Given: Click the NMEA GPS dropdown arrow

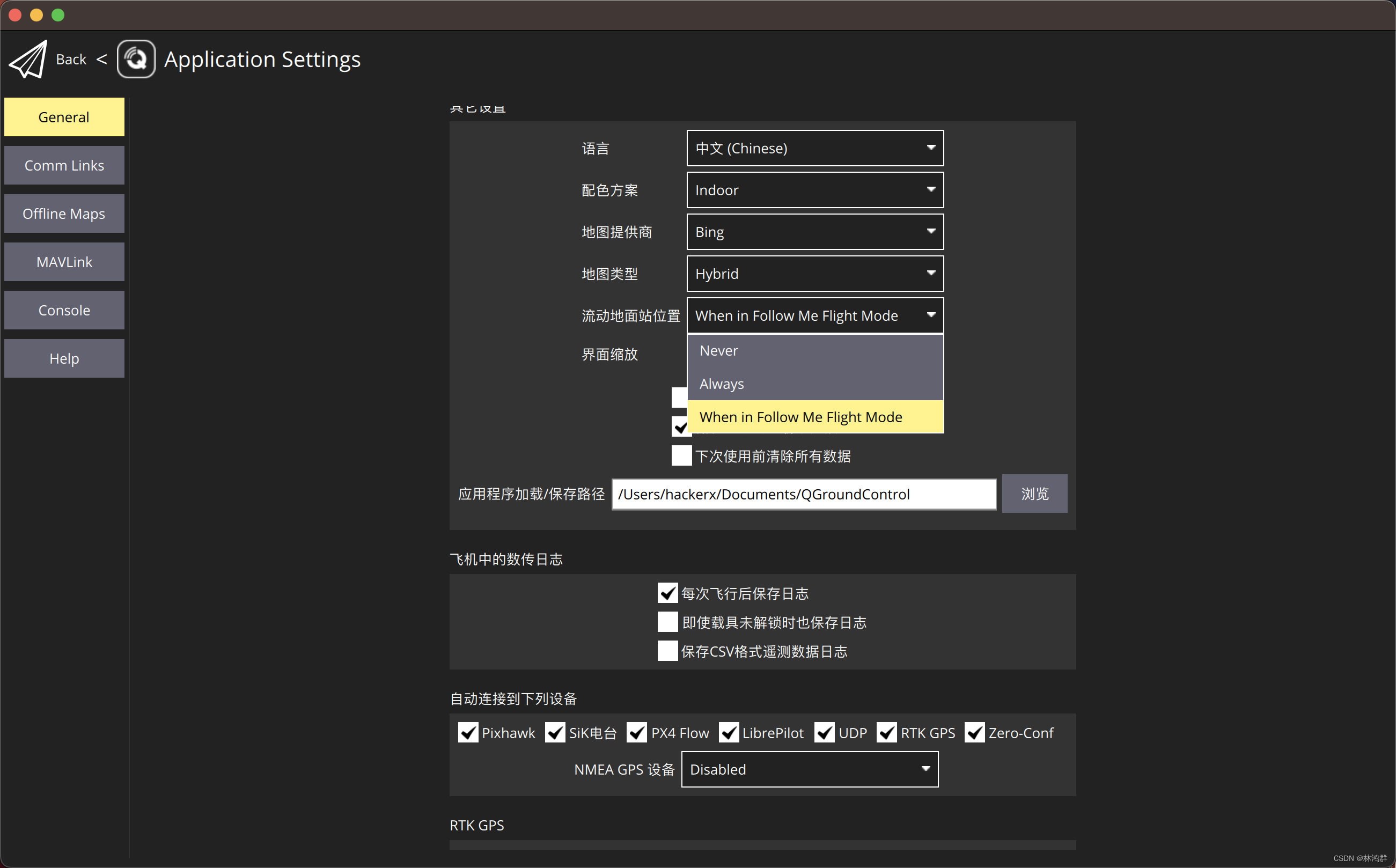Looking at the screenshot, I should coord(925,769).
